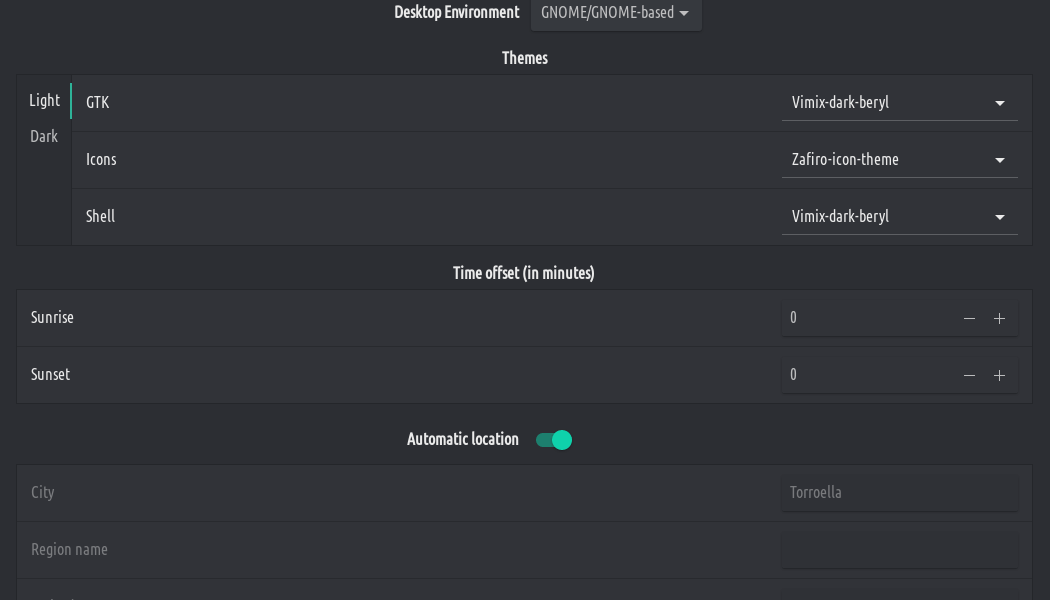Click the Sunset offset value field
The image size is (1050, 600).
point(865,375)
